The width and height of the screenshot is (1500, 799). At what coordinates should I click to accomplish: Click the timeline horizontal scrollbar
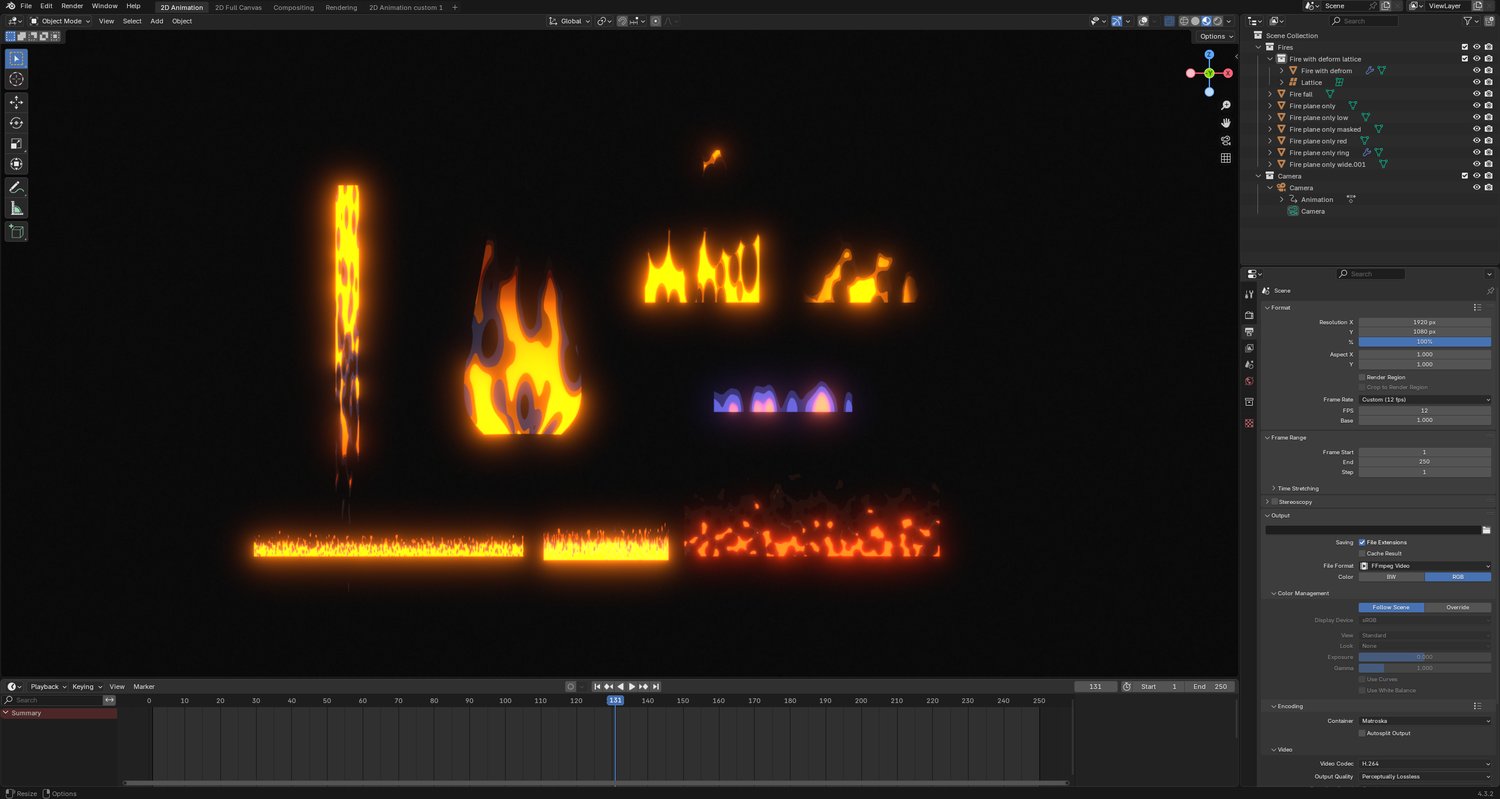pos(596,783)
